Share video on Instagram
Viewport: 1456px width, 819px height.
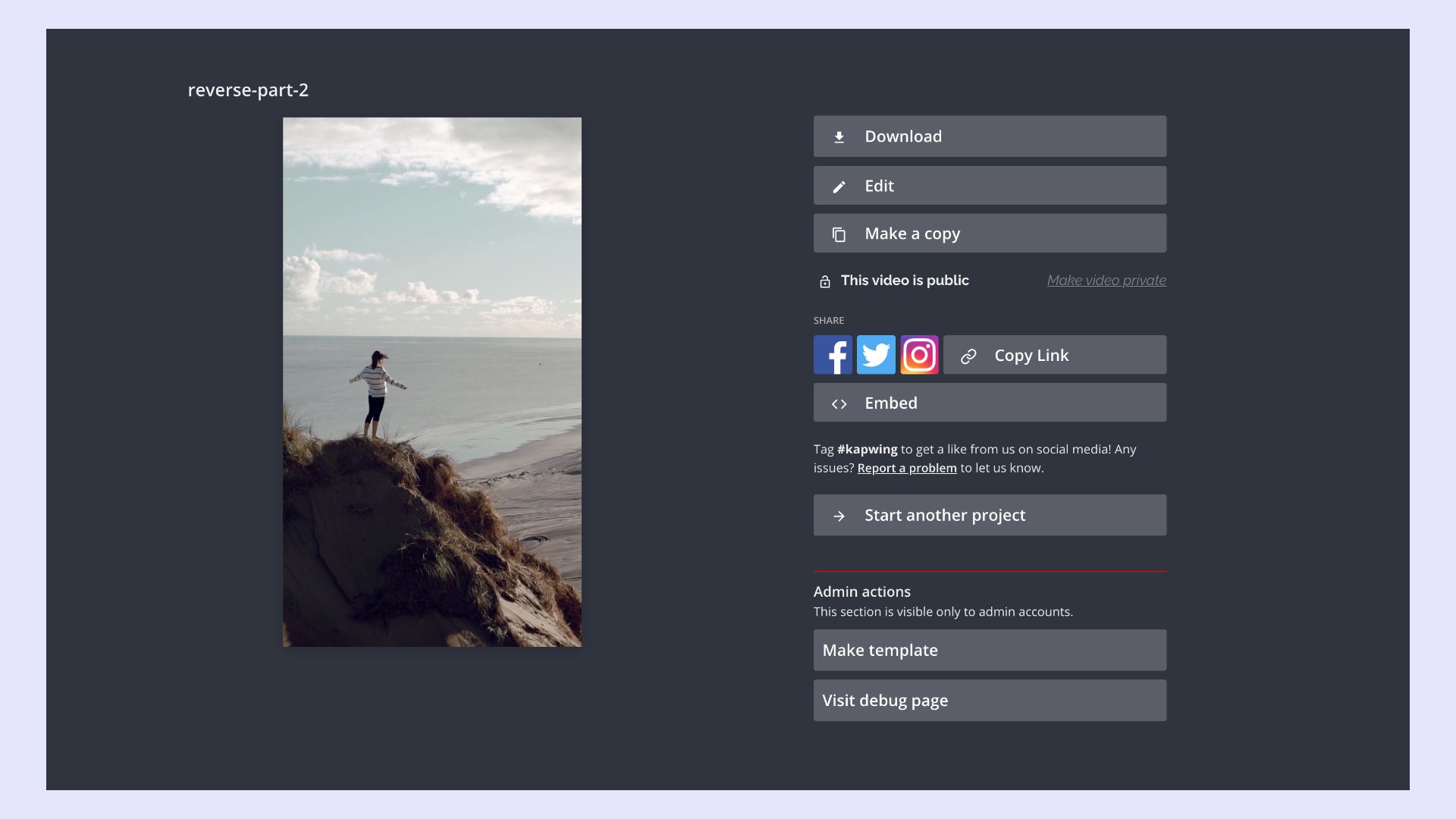pyautogui.click(x=919, y=355)
